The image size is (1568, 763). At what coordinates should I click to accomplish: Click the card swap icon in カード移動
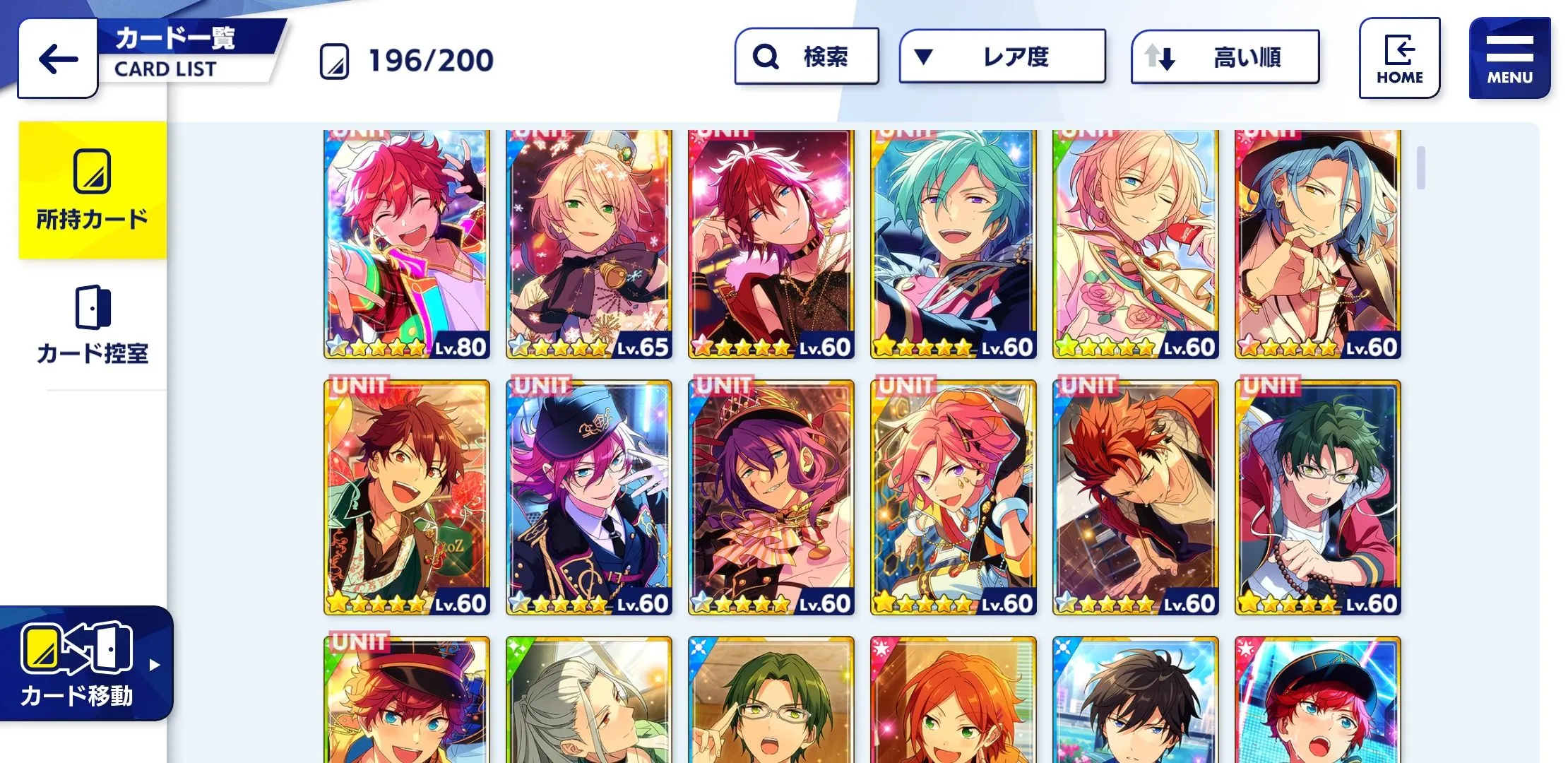pyautogui.click(x=76, y=648)
